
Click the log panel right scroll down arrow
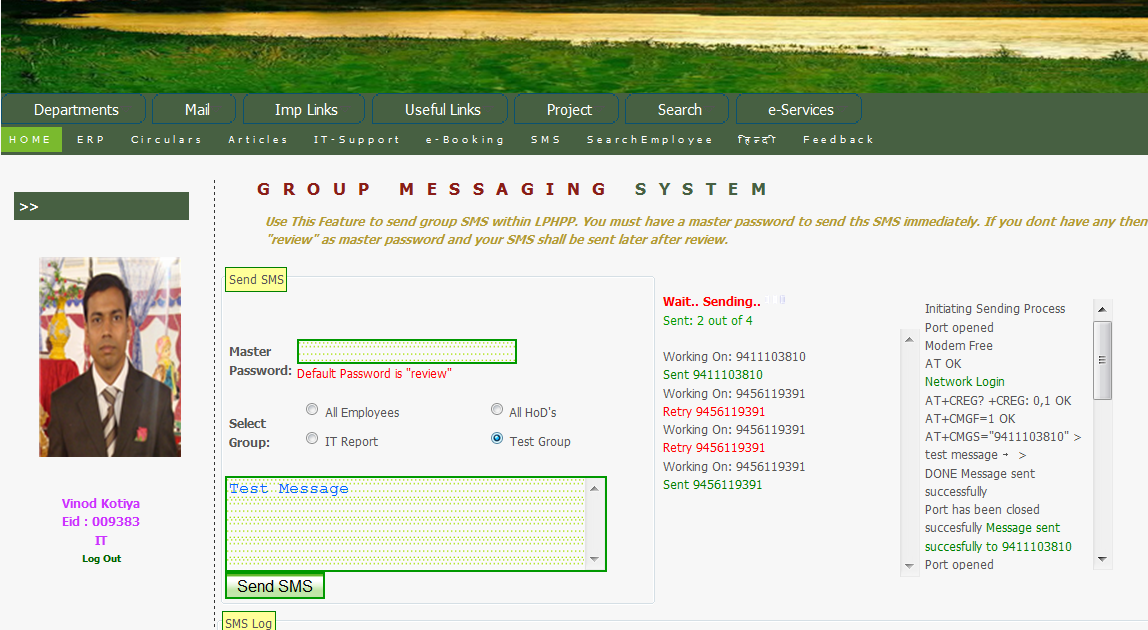coord(1103,560)
